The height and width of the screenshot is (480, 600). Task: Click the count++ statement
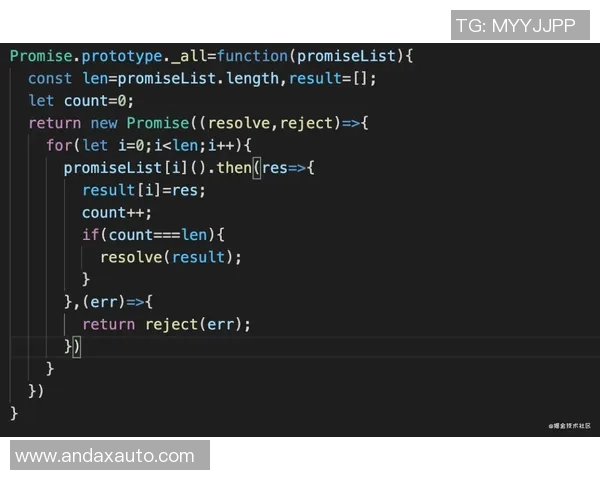pyautogui.click(x=117, y=213)
